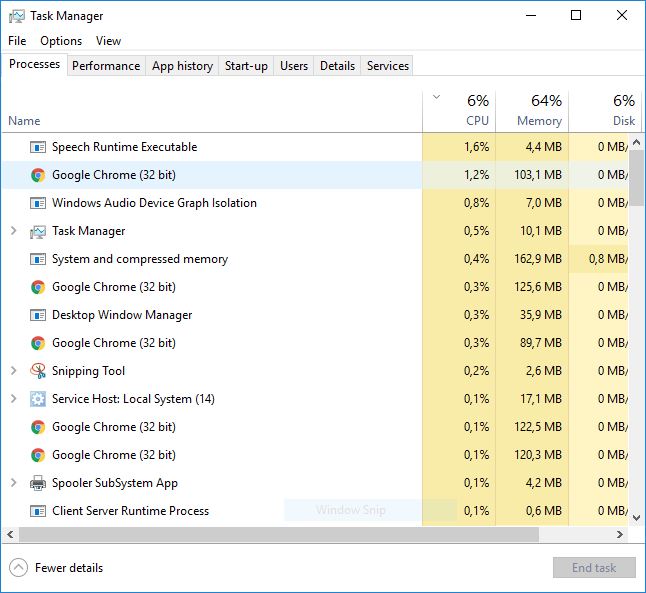Switch to the Details tab
Viewport: 646px width, 593px height.
(337, 66)
